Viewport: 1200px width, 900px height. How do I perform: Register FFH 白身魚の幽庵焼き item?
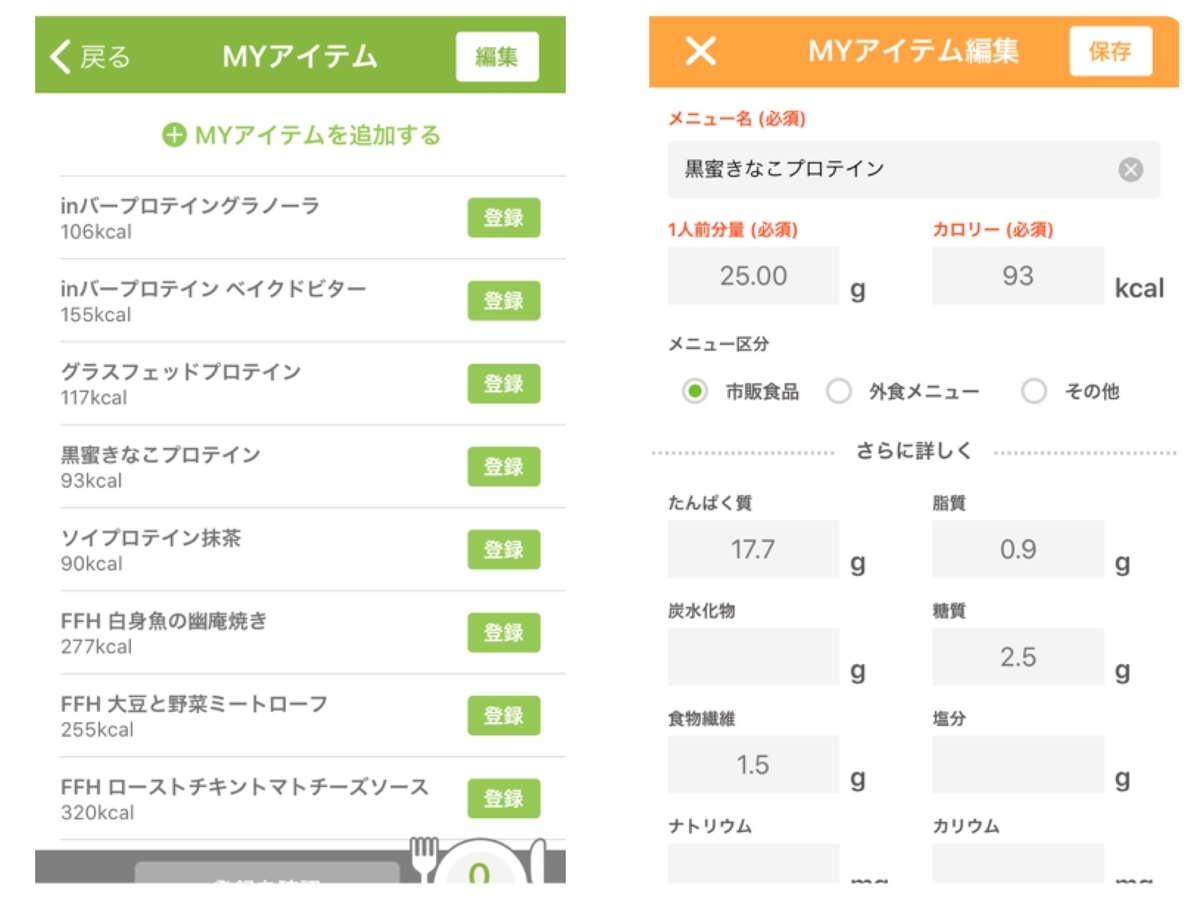tap(504, 632)
